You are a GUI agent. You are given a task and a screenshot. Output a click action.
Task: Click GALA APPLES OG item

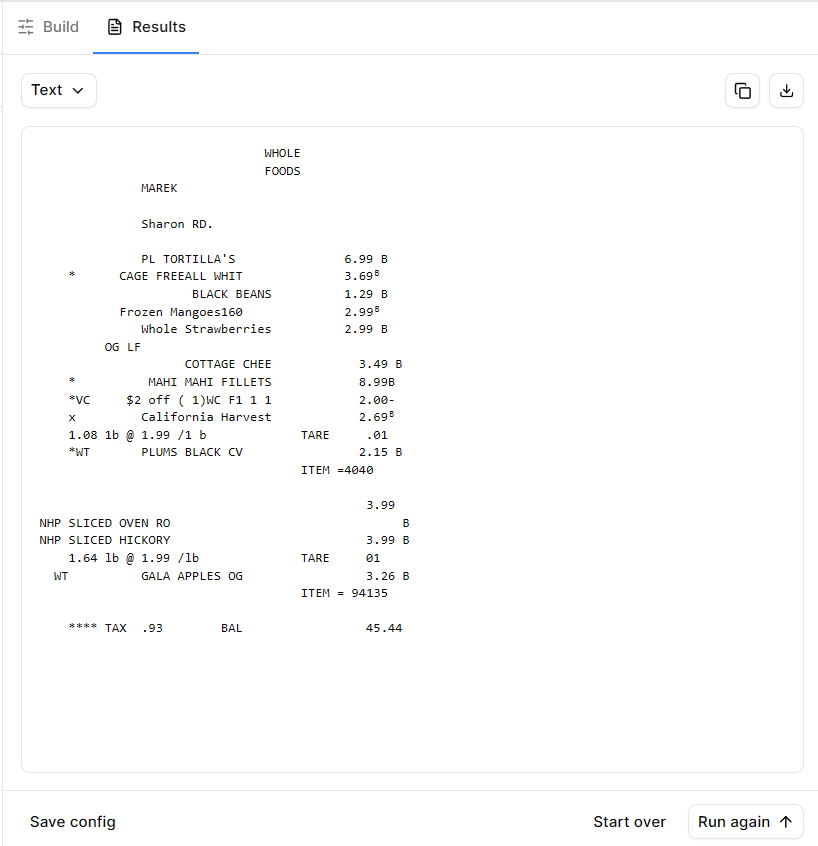click(192, 576)
